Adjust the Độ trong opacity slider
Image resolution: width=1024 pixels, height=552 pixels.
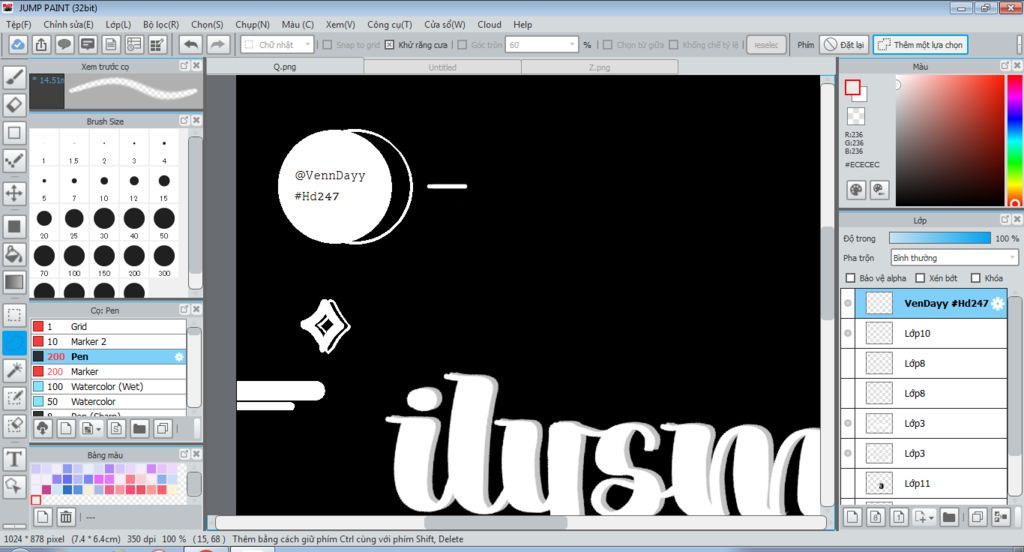point(940,238)
